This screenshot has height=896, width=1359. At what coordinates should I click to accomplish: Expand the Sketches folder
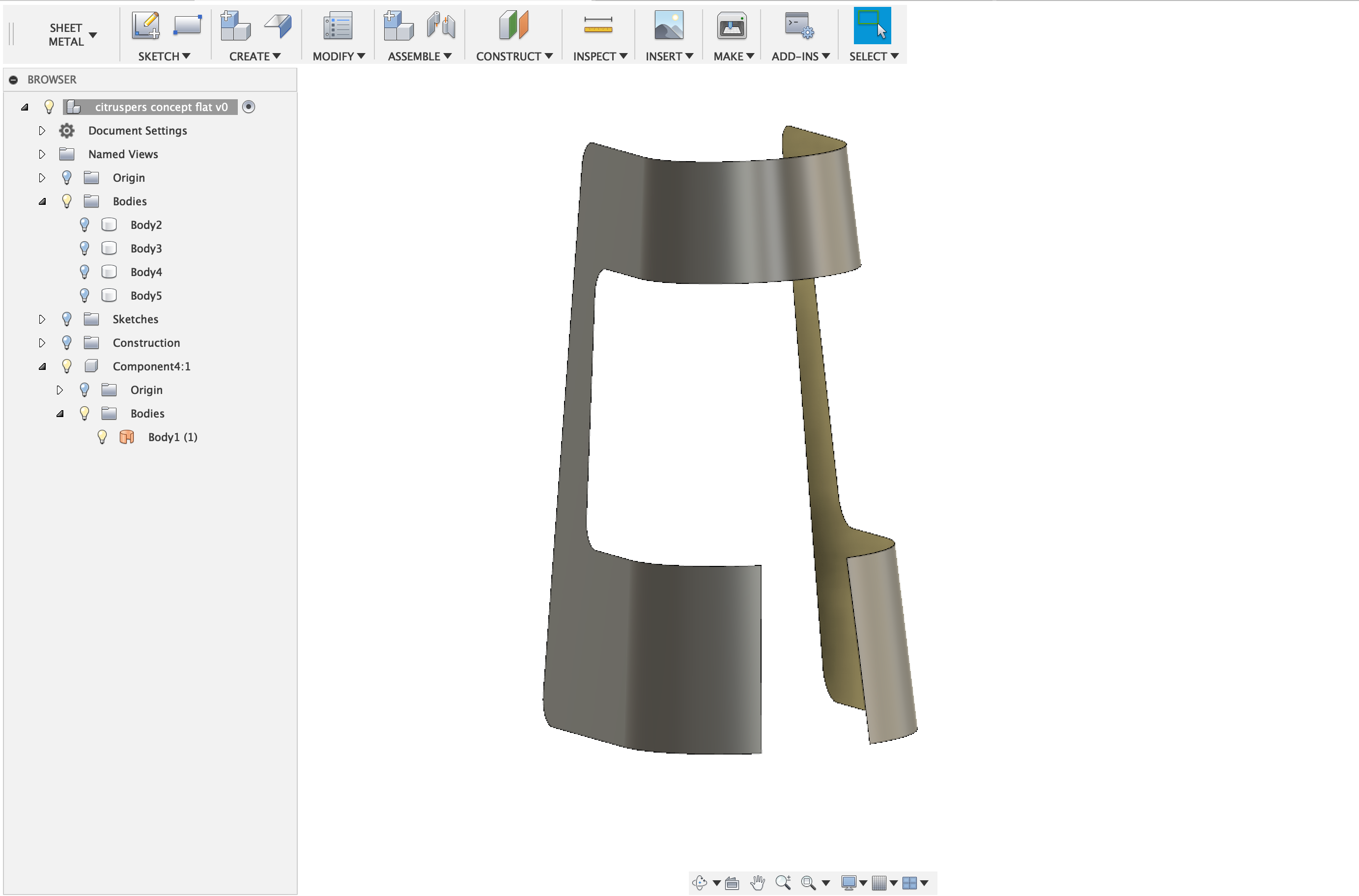42,319
